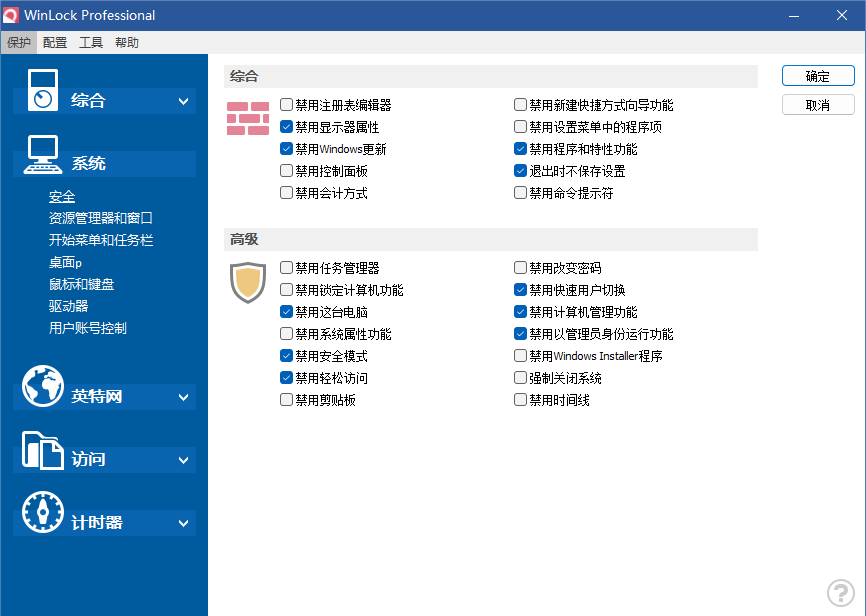
Task: Uncheck 禁用Windows更新 option
Action: tap(287, 149)
